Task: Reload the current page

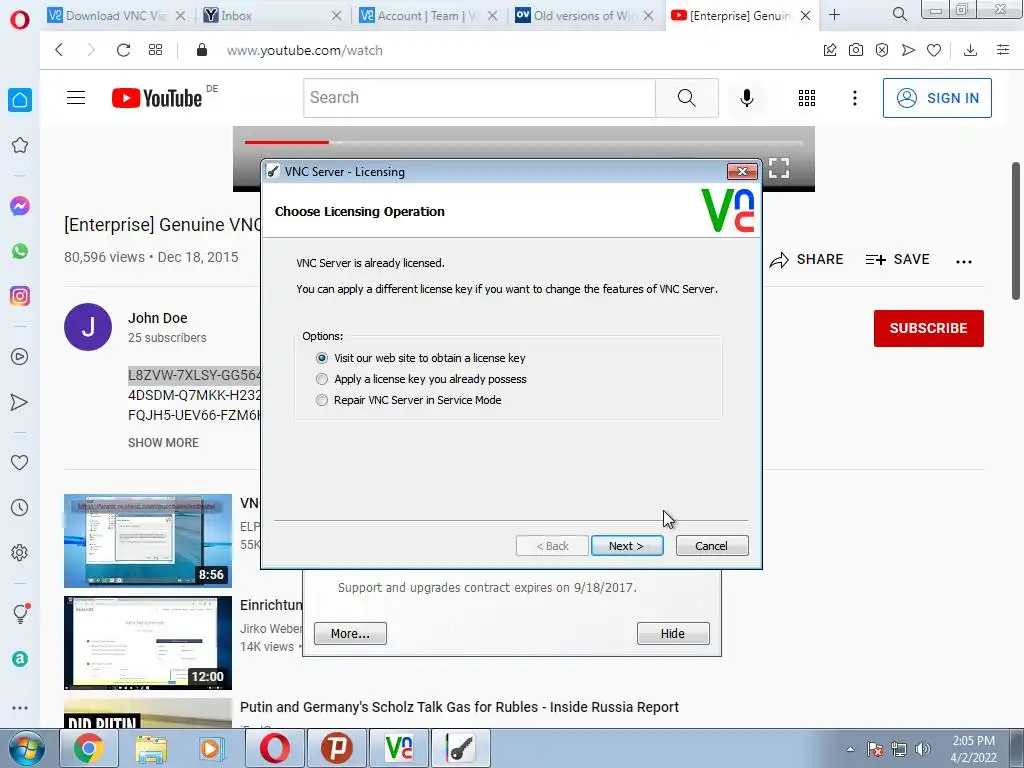Action: [x=123, y=50]
